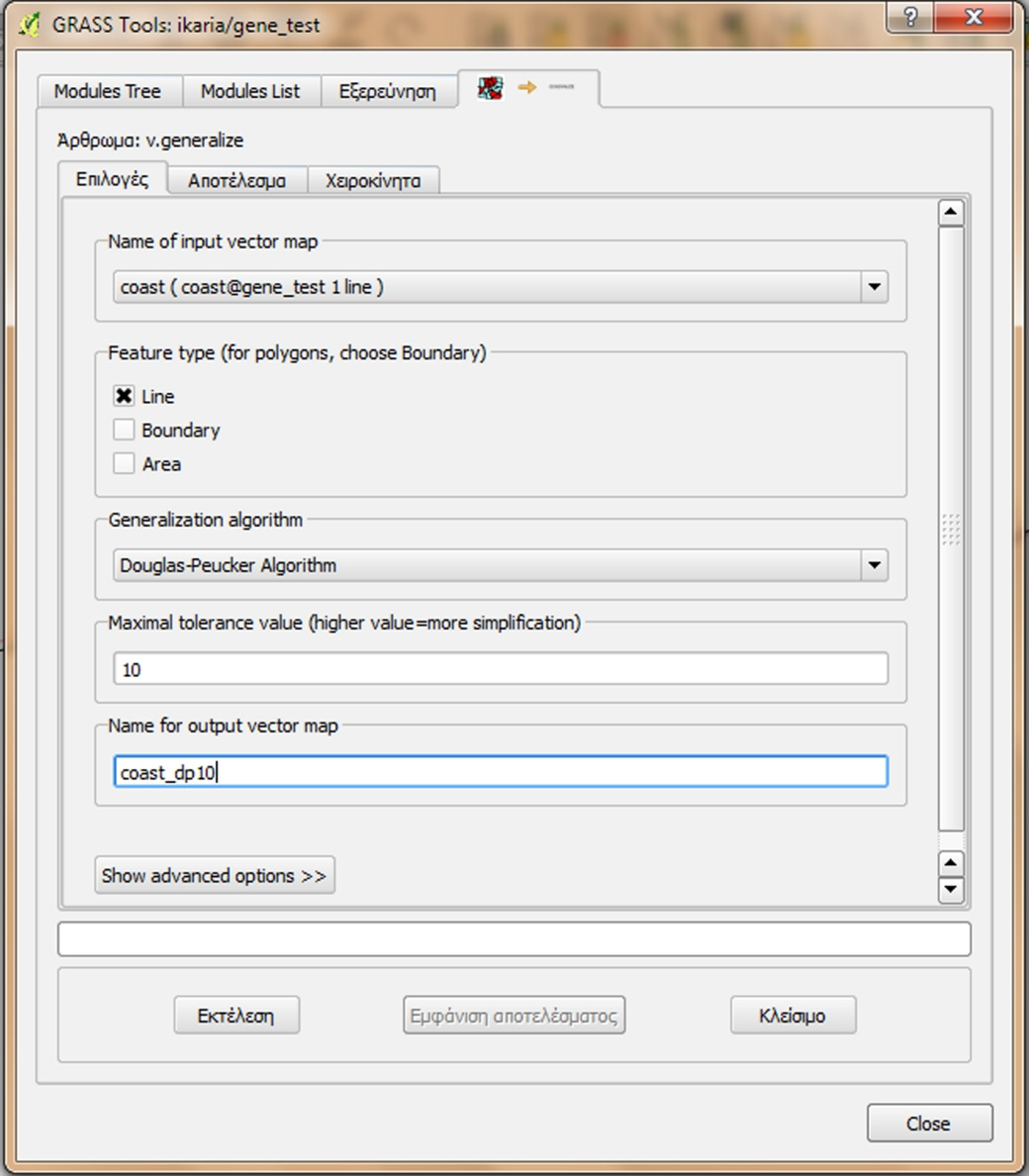Click the Εκτέλεση run button

coord(236,1016)
